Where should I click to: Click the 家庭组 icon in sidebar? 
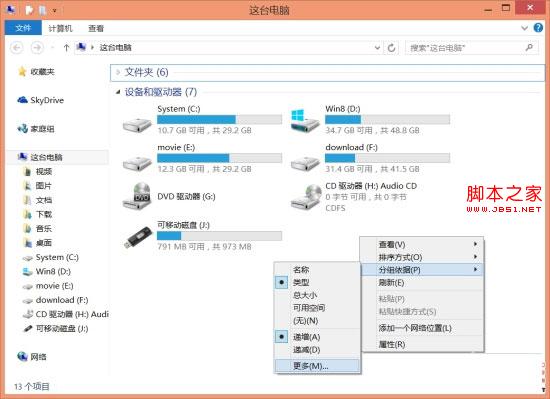click(x=22, y=129)
